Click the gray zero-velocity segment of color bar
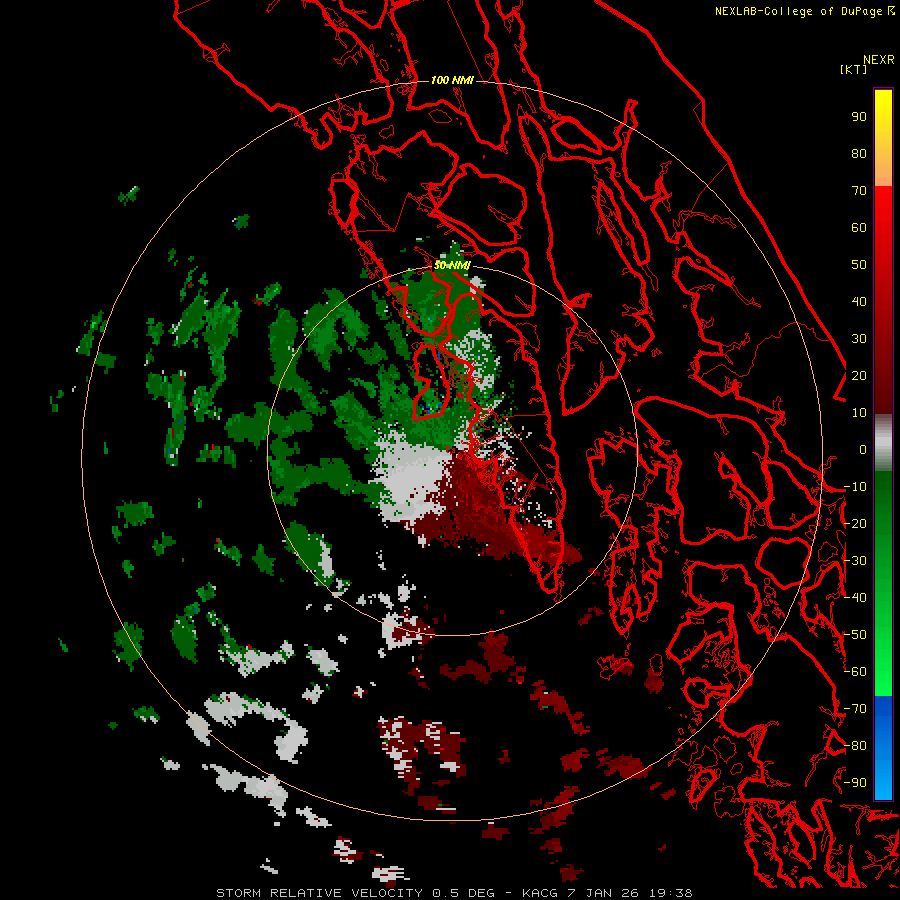The image size is (900, 900). pos(883,443)
